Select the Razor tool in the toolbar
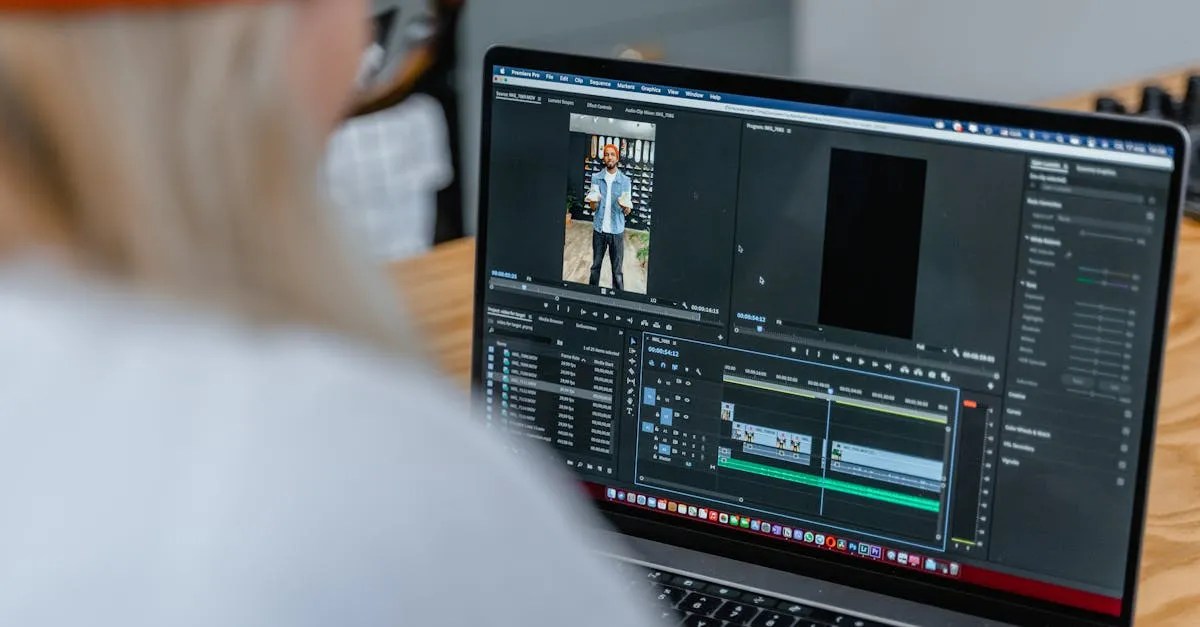The width and height of the screenshot is (1200, 627). (x=631, y=371)
